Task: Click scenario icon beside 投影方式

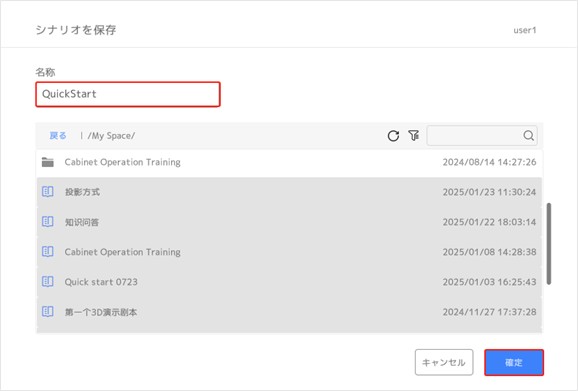Action: pos(48,192)
